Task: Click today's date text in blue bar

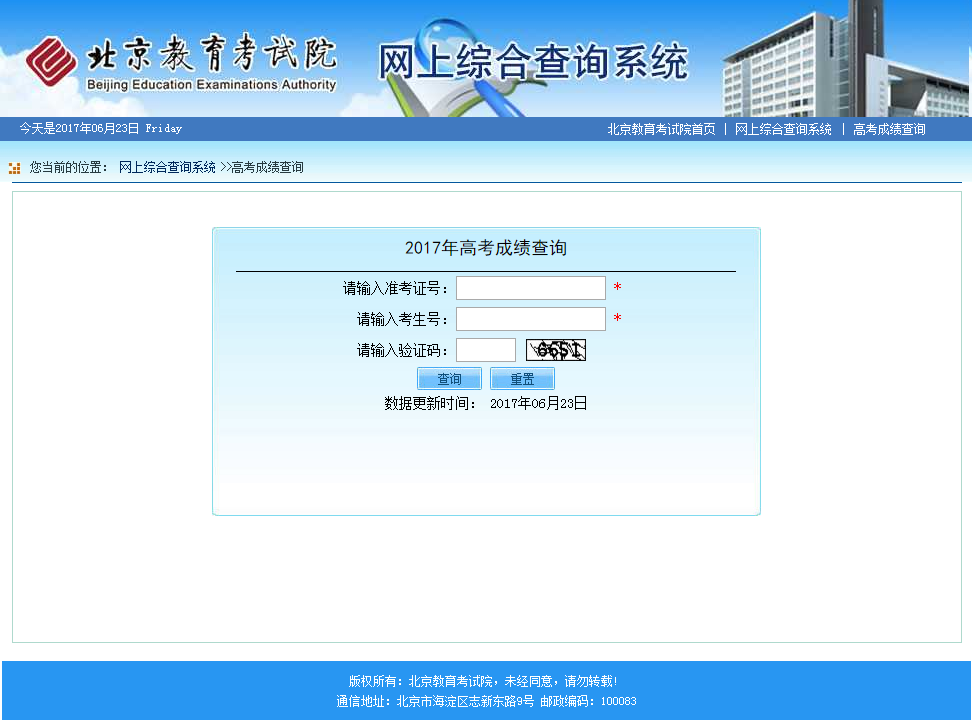Action: (100, 129)
